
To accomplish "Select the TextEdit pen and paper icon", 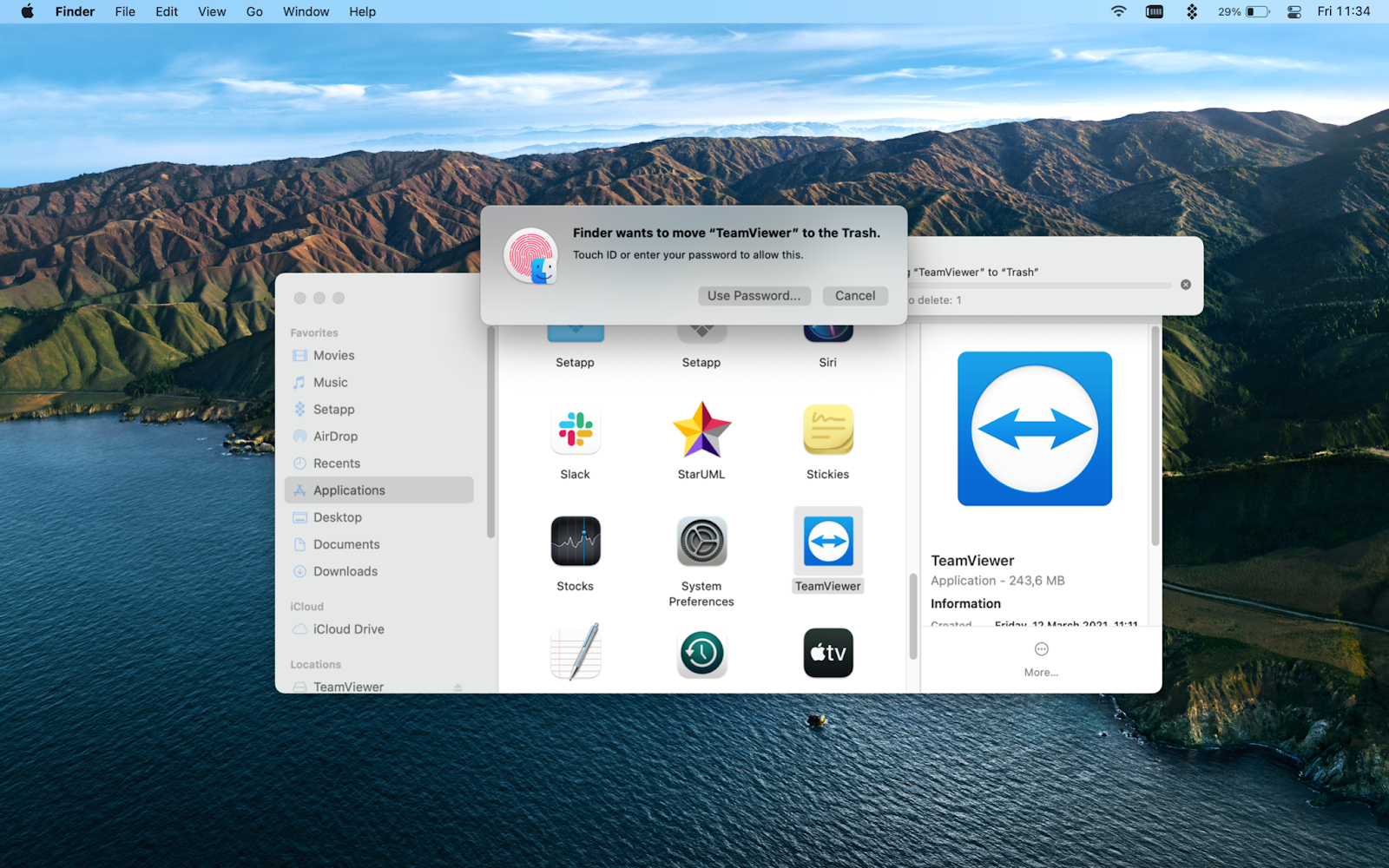I will point(575,653).
